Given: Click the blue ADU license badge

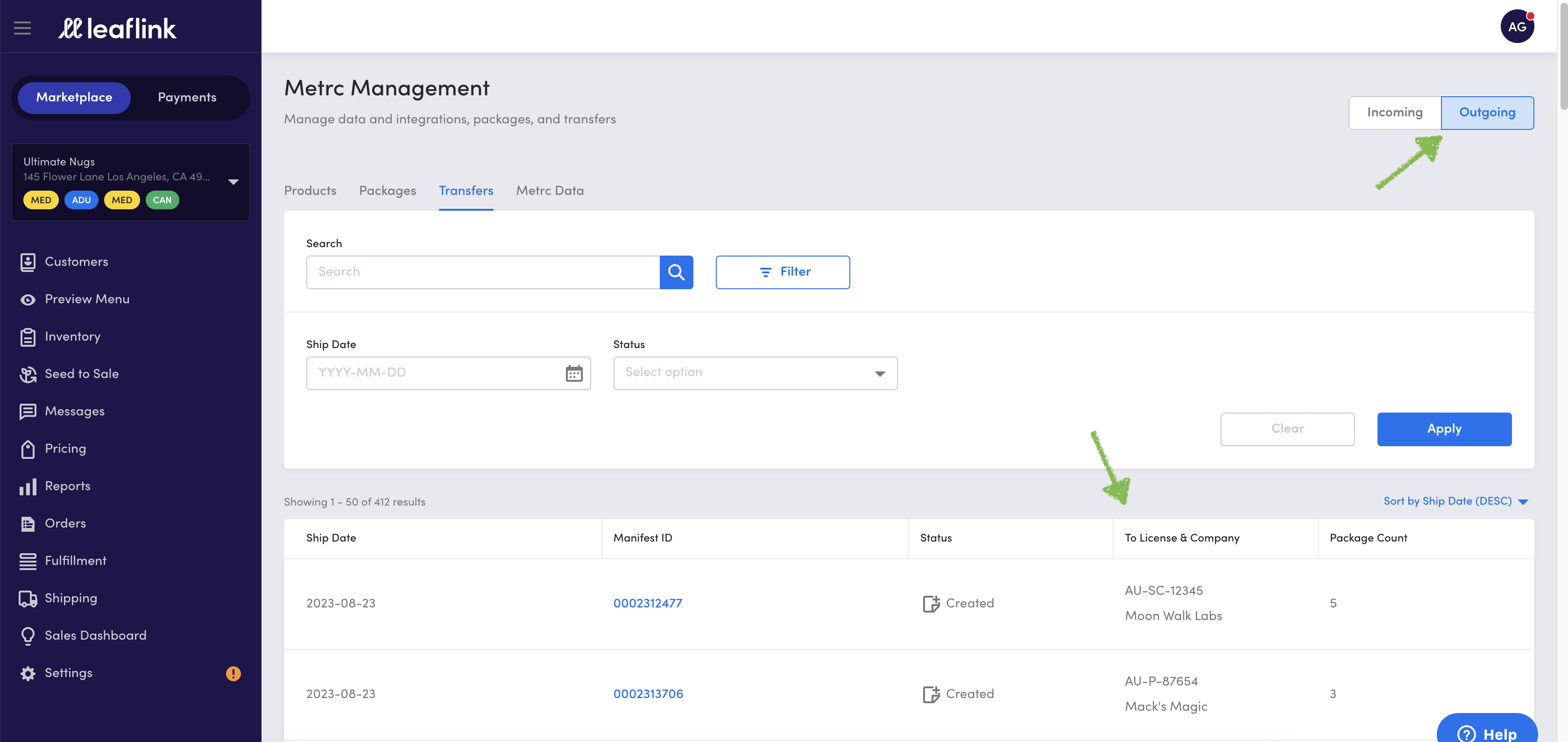Looking at the screenshot, I should (81, 200).
